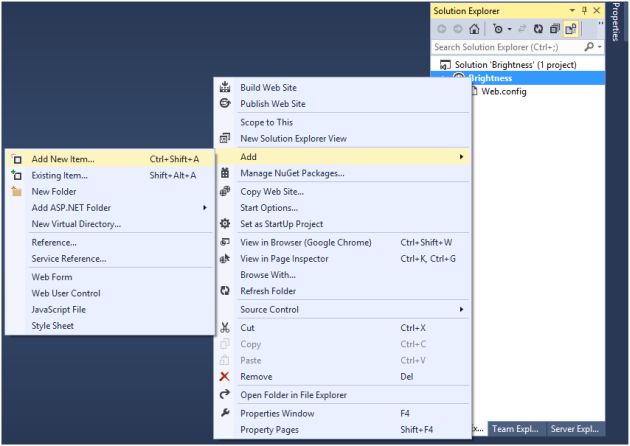This screenshot has height=446, width=630.
Task: Open the Solution Explorer toolbar overflow options
Action: (600, 25)
